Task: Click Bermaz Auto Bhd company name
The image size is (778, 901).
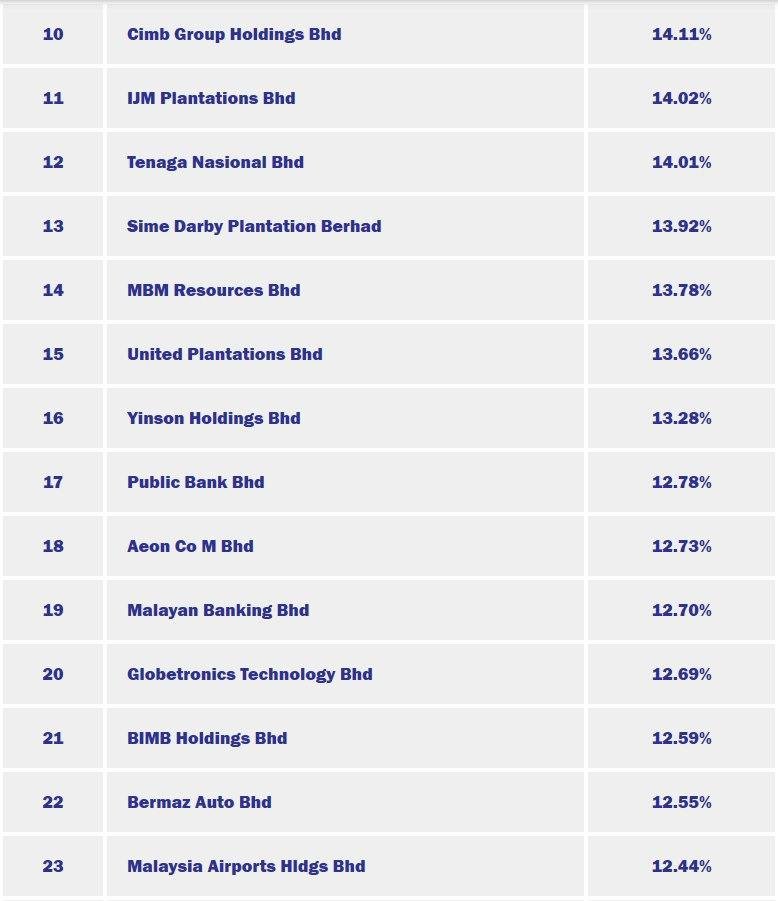Action: [199, 802]
